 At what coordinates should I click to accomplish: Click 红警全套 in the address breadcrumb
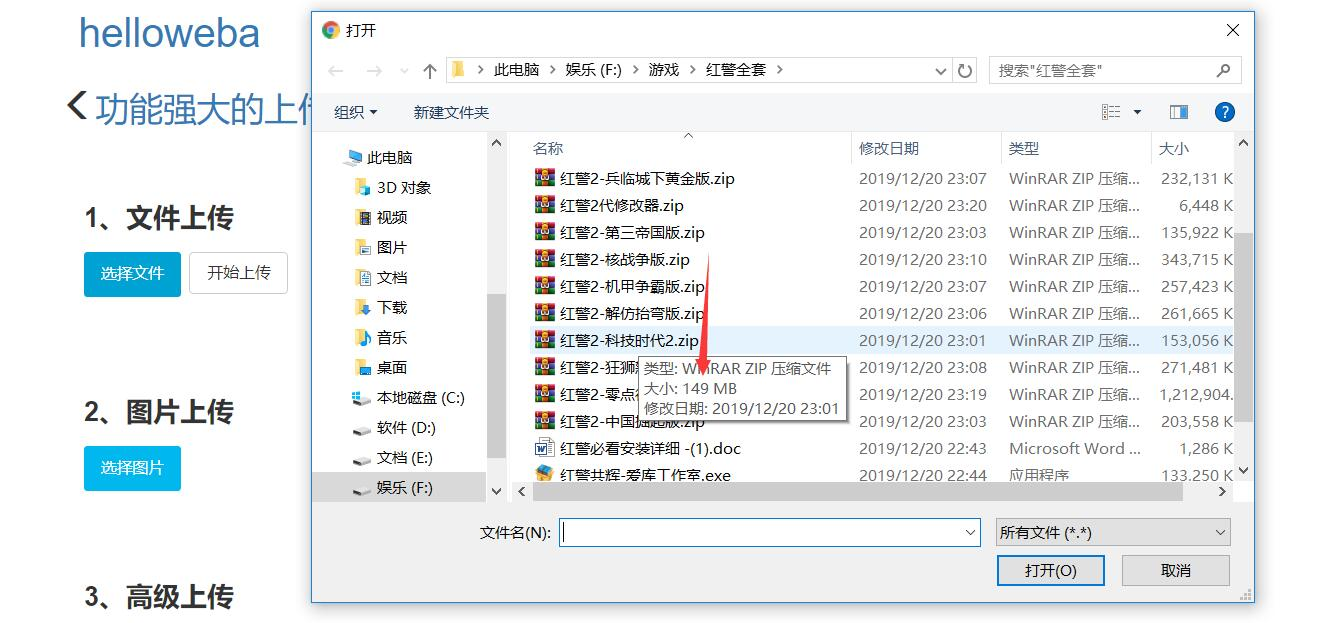click(736, 70)
